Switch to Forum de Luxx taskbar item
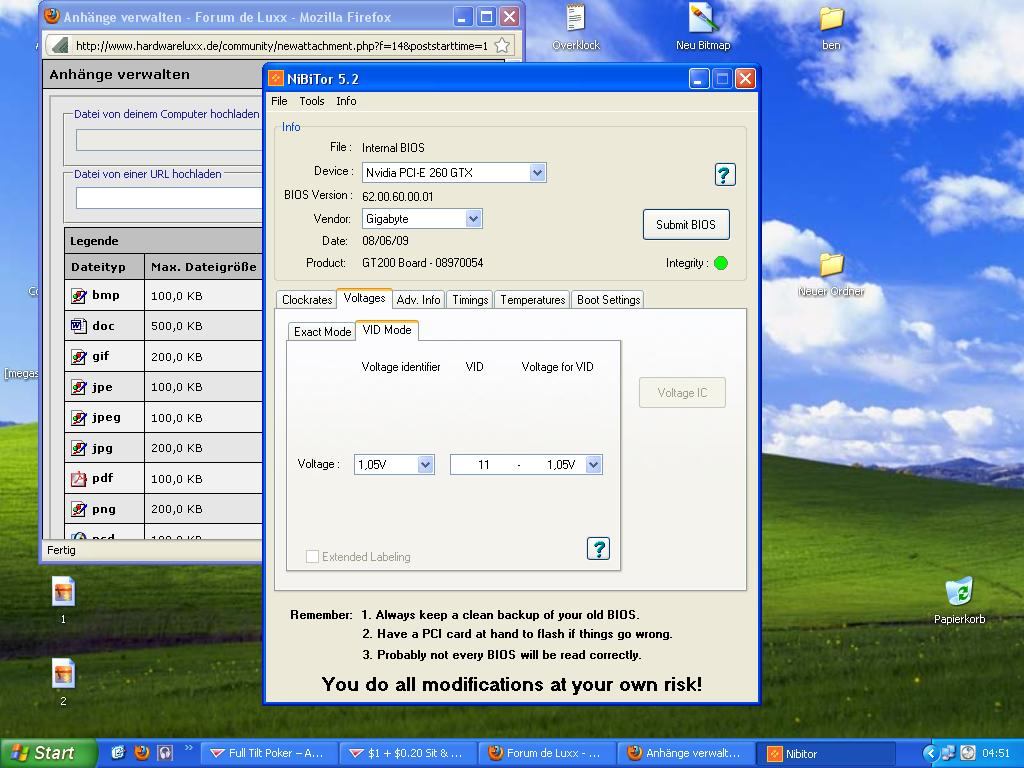The image size is (1024, 768). (x=547, y=753)
